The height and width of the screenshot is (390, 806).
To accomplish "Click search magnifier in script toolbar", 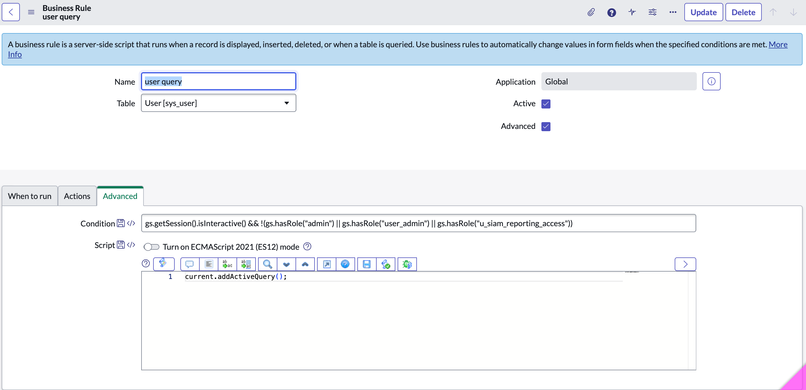I will click(267, 264).
